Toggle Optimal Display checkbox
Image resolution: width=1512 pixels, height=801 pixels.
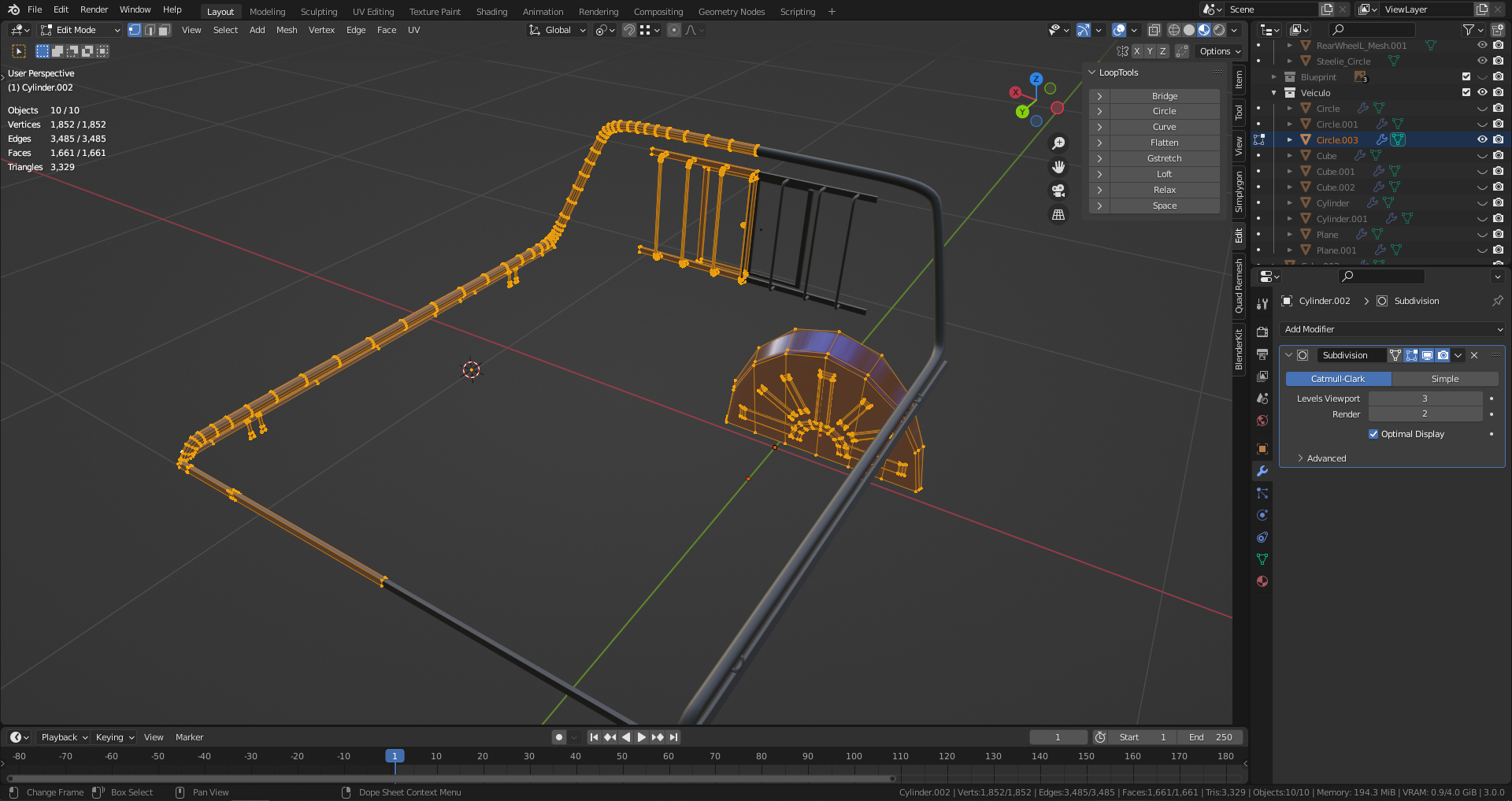coord(1373,434)
